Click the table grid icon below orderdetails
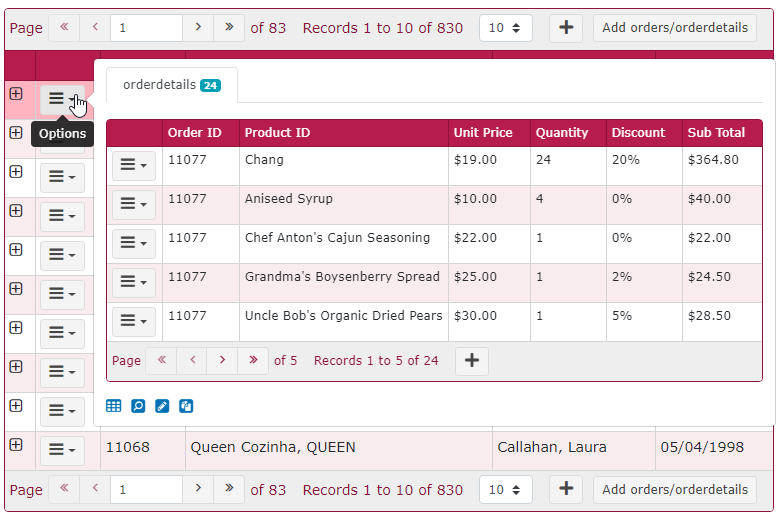The image size is (782, 524). [x=114, y=406]
